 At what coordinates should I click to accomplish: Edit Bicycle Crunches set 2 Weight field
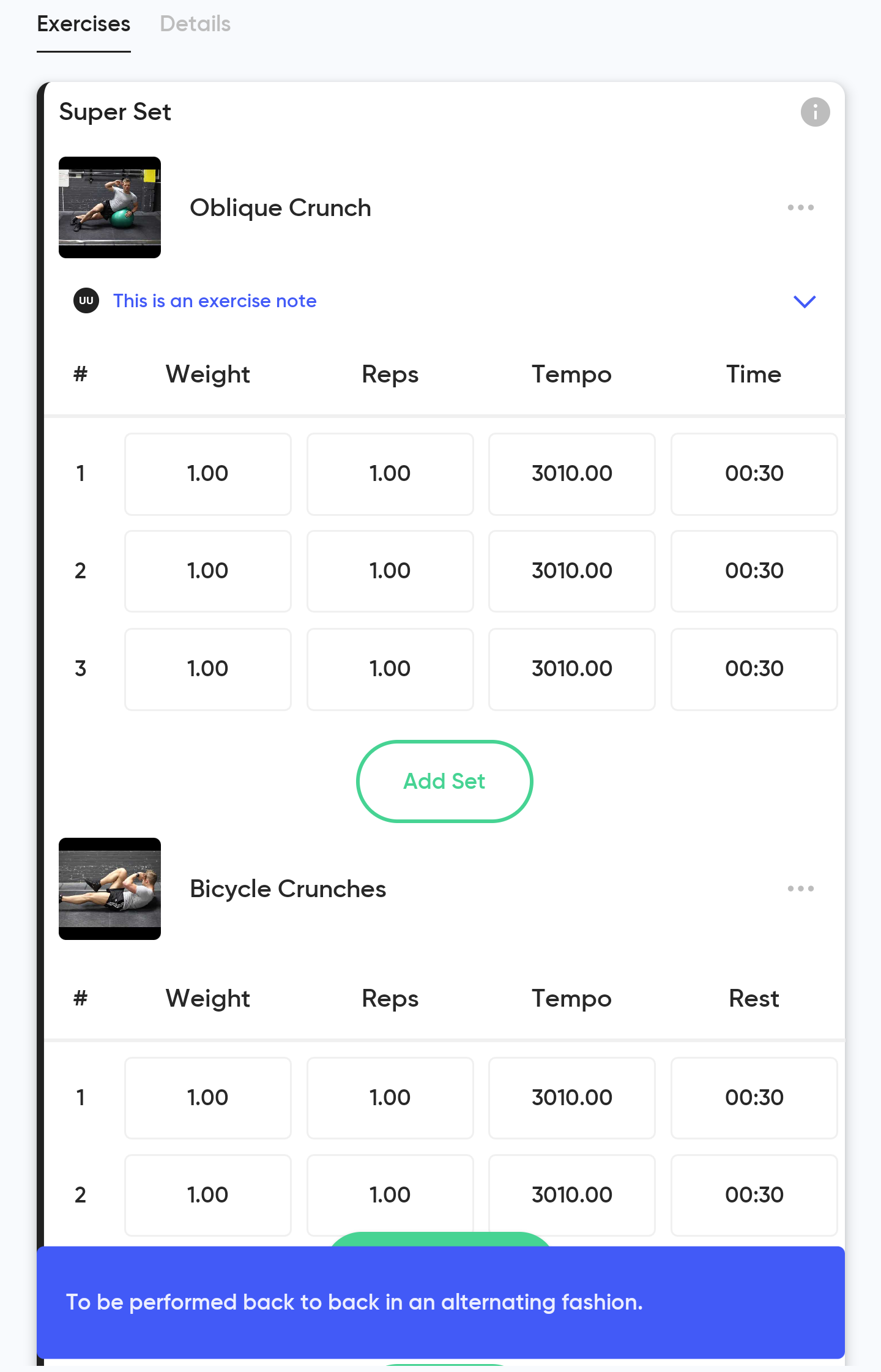coord(208,1196)
